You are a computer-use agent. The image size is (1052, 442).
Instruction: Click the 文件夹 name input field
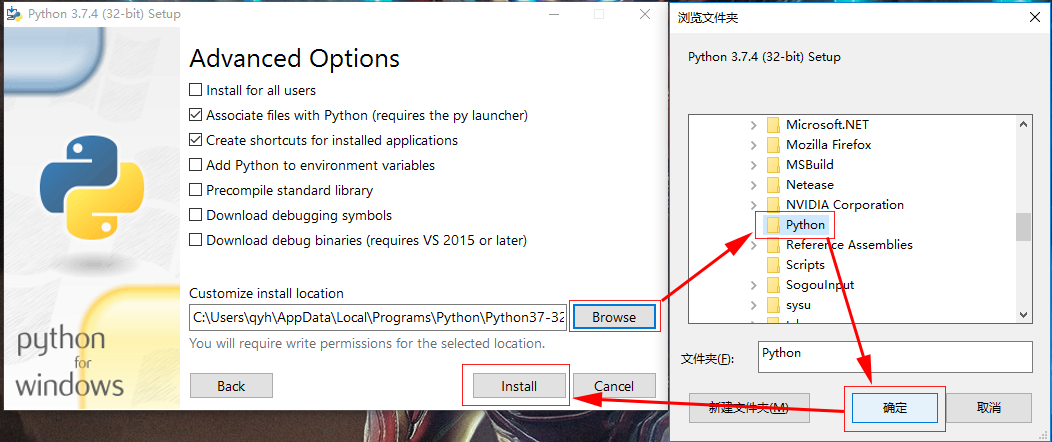[896, 356]
